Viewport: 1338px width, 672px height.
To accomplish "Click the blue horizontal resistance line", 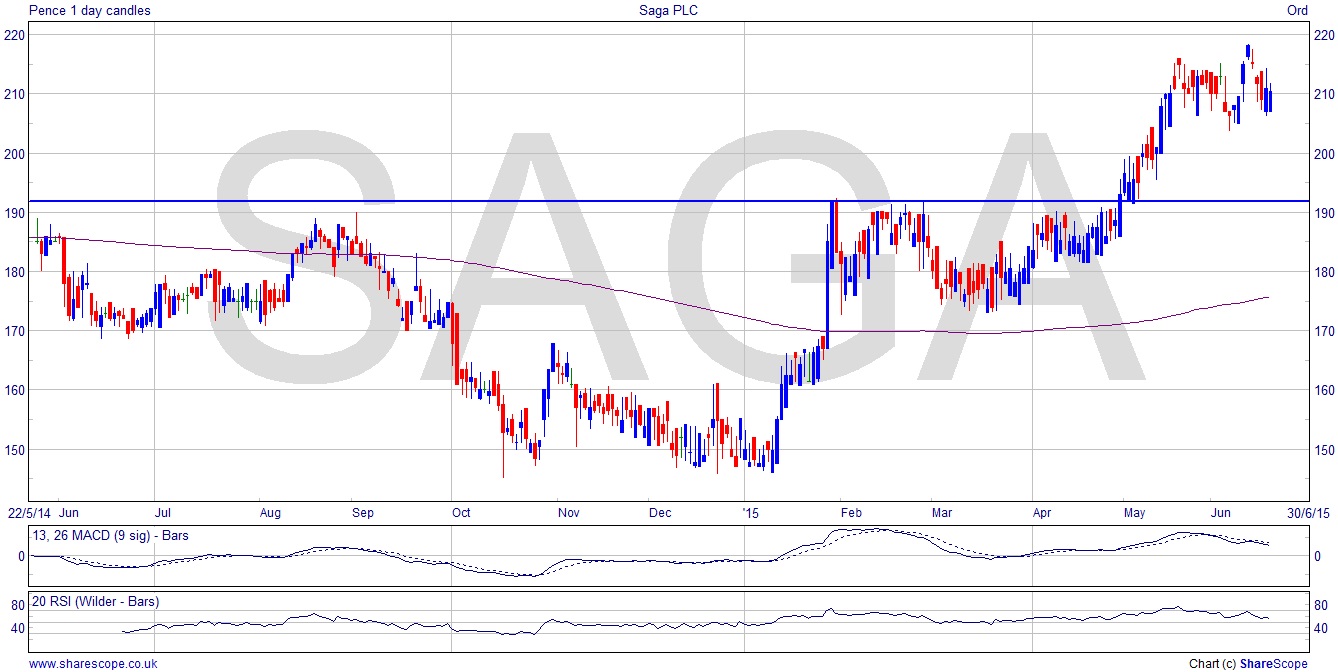I will [x=600, y=201].
